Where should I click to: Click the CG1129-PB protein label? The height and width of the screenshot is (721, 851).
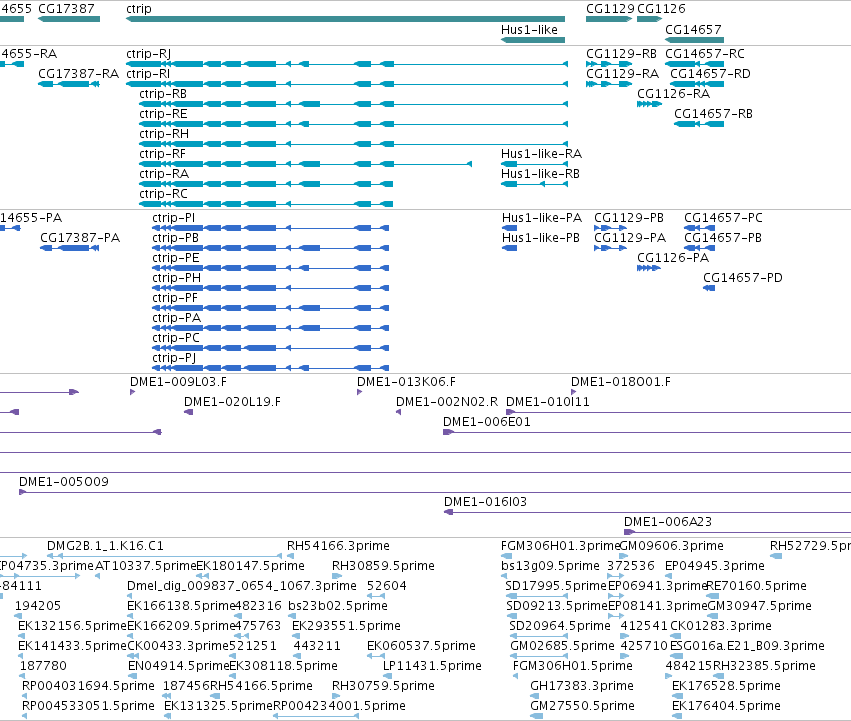[x=628, y=218]
